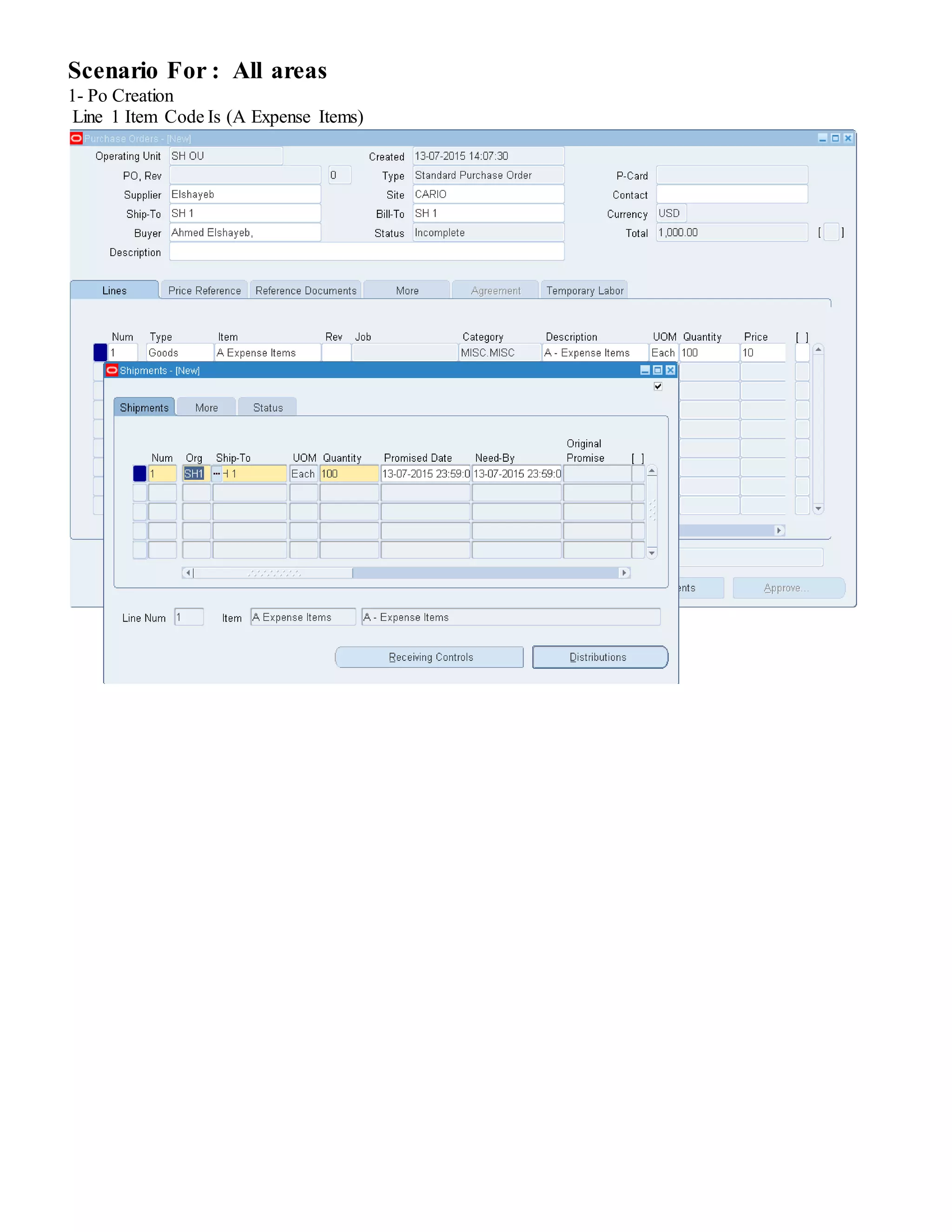The image size is (952, 1232).
Task: Click PO line Price field 10
Action: [x=763, y=352]
